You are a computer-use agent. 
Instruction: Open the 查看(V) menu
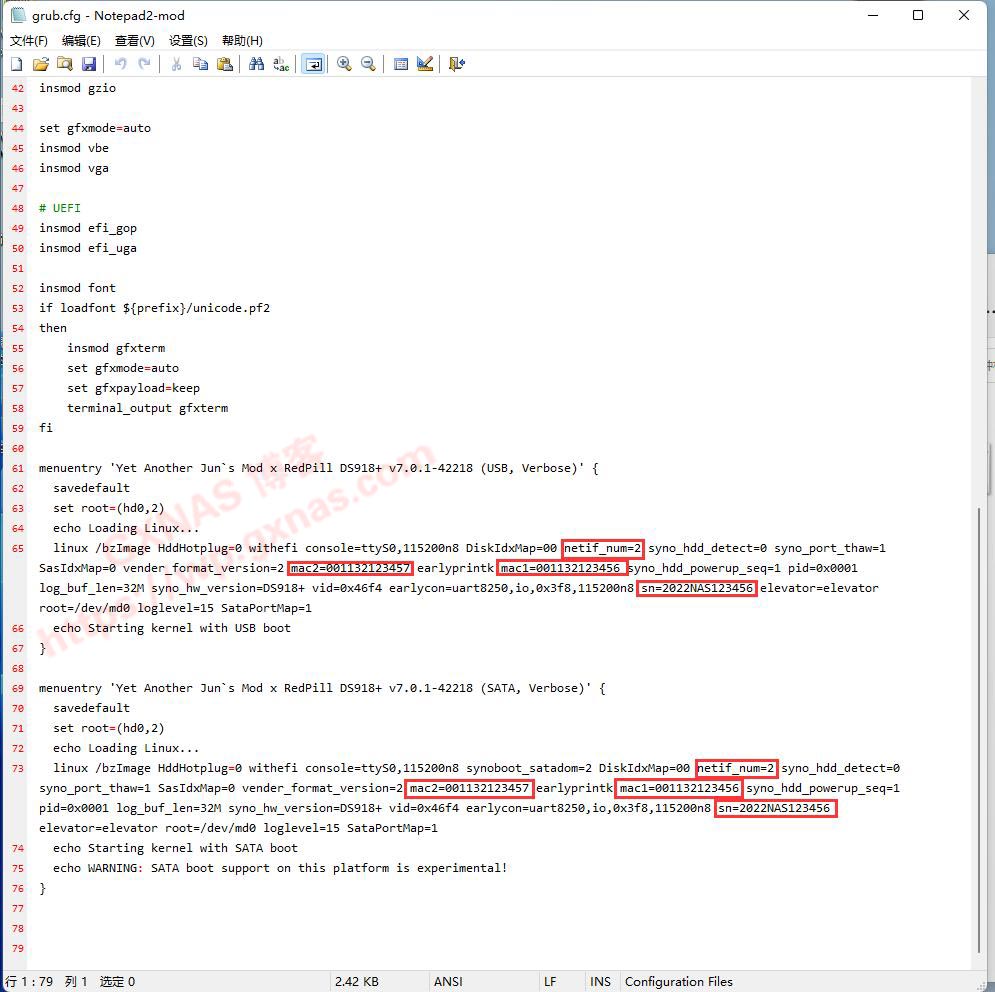tap(135, 41)
